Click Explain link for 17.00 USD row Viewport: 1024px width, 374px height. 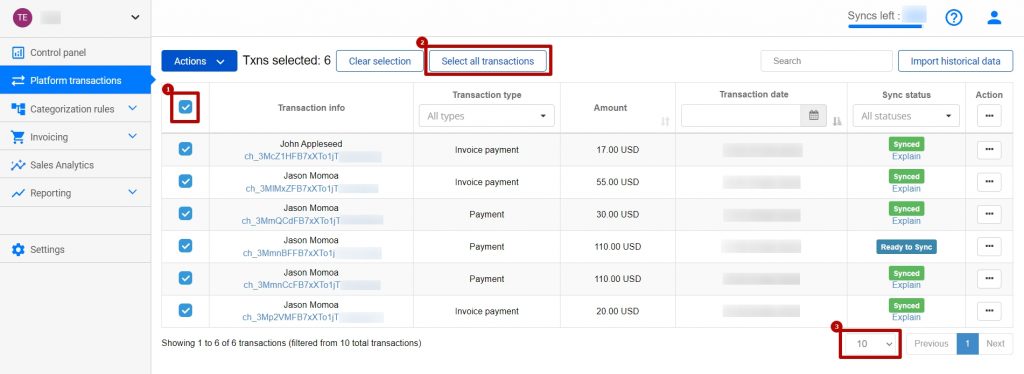click(906, 156)
